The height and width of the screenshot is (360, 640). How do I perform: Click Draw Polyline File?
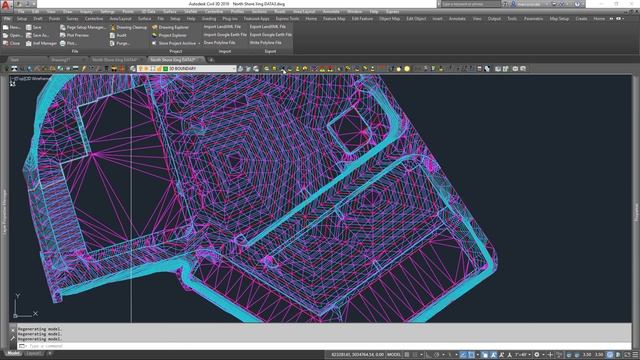pyautogui.click(x=219, y=42)
